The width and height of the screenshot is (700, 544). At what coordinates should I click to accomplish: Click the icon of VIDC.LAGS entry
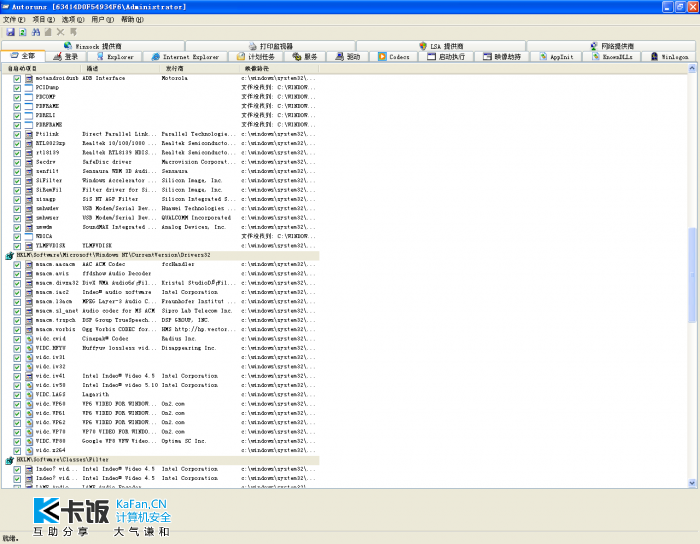(29, 395)
